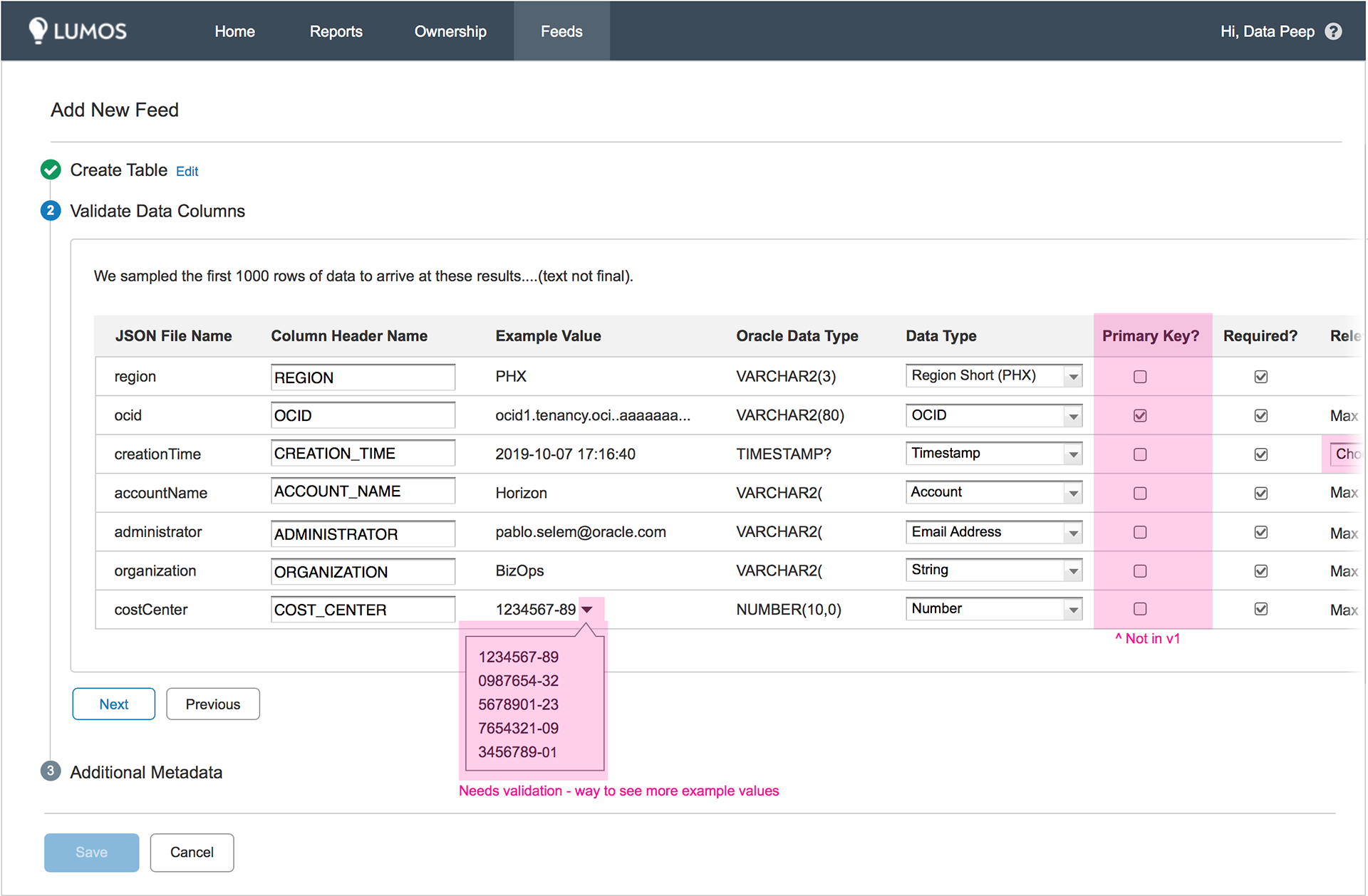Uncheck Required checkbox for administrator
Screen dimensions: 1368x896
(1260, 532)
